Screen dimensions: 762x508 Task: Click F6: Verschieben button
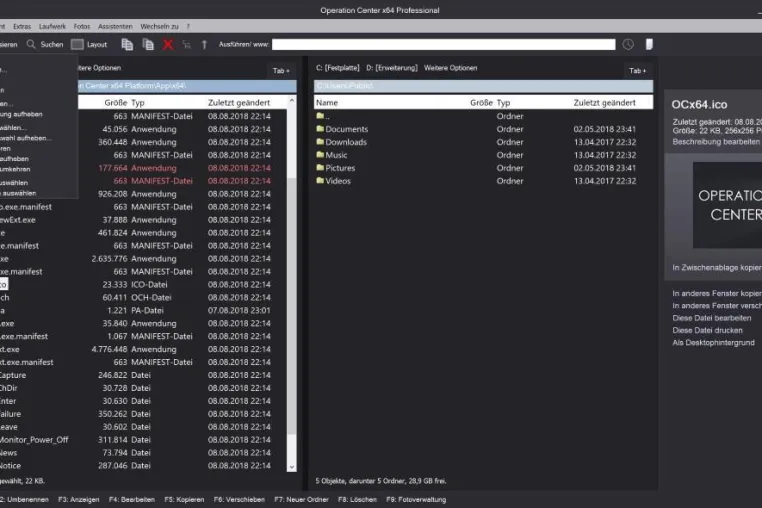coord(239,499)
